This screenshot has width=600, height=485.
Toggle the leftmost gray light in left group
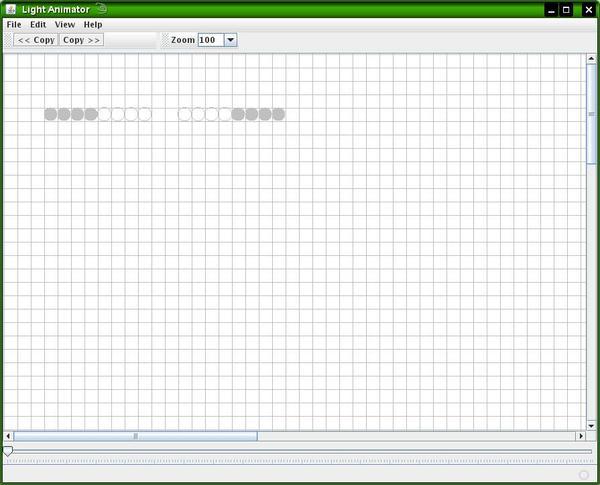51,114
